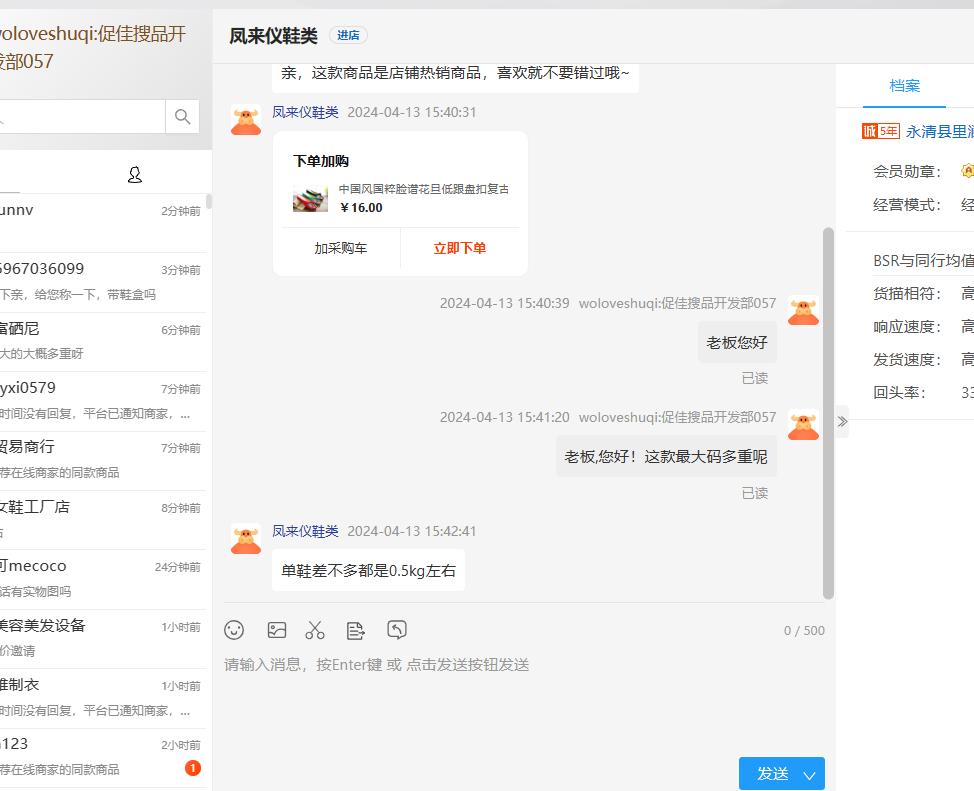Enter the shop via 进店 button

point(348,35)
